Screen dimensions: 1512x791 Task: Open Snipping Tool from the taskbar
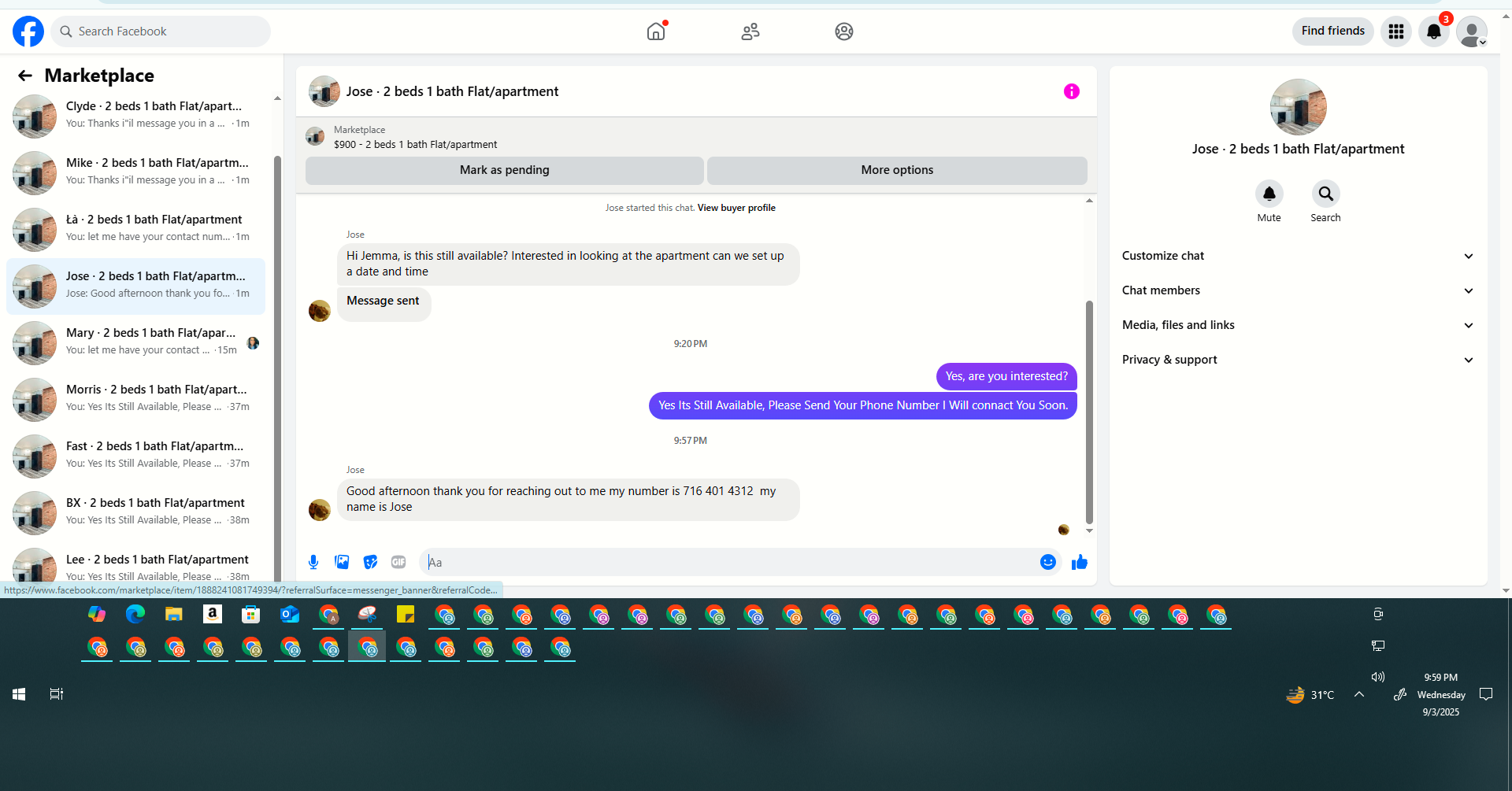click(367, 615)
